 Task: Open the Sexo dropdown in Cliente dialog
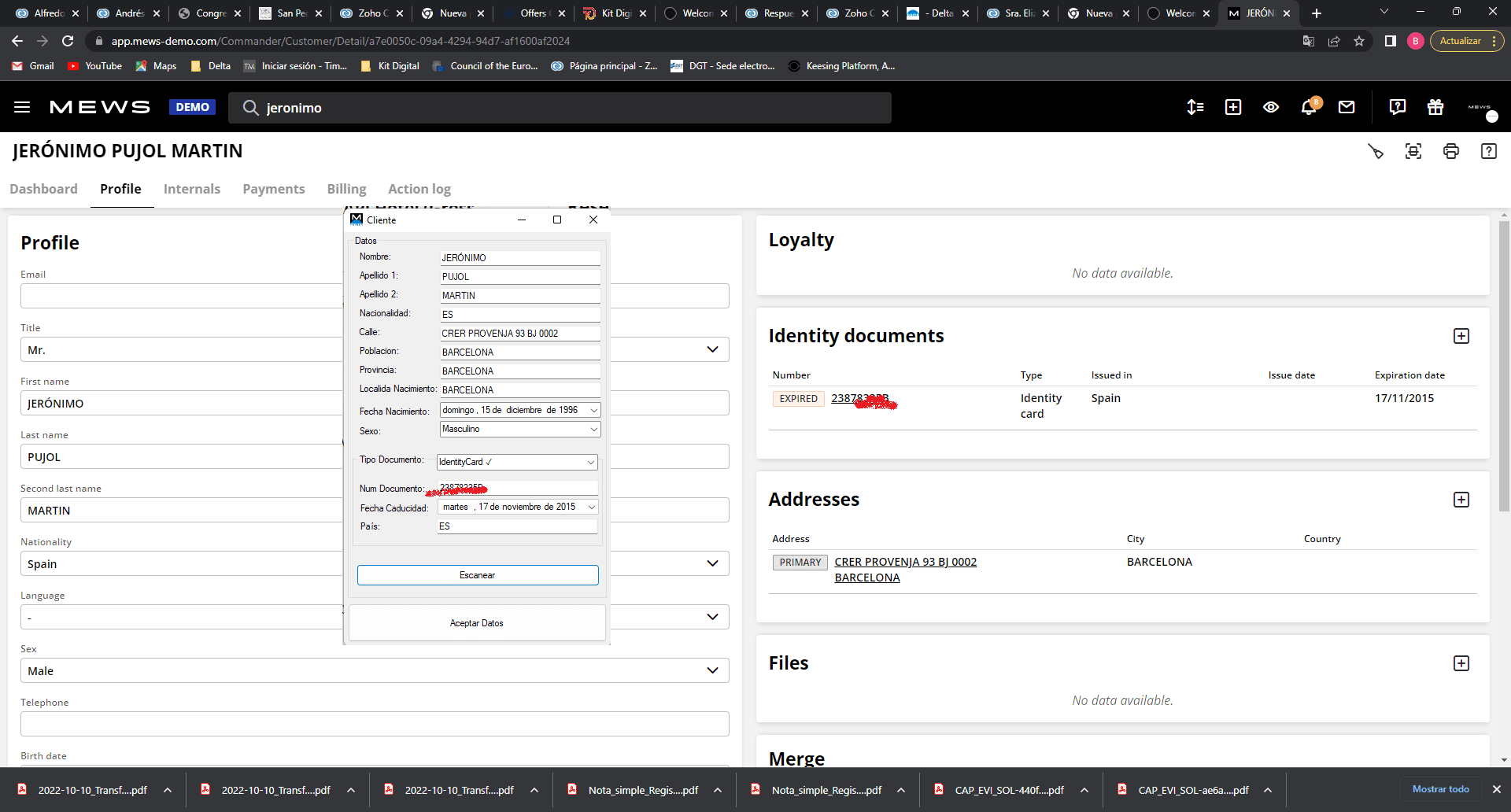click(x=593, y=429)
